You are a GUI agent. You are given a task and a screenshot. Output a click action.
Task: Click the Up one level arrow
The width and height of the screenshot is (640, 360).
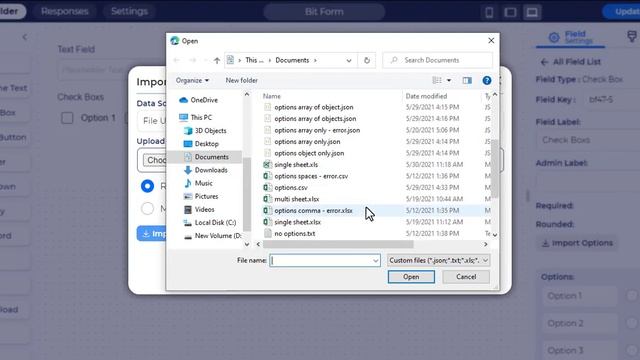coord(217,60)
